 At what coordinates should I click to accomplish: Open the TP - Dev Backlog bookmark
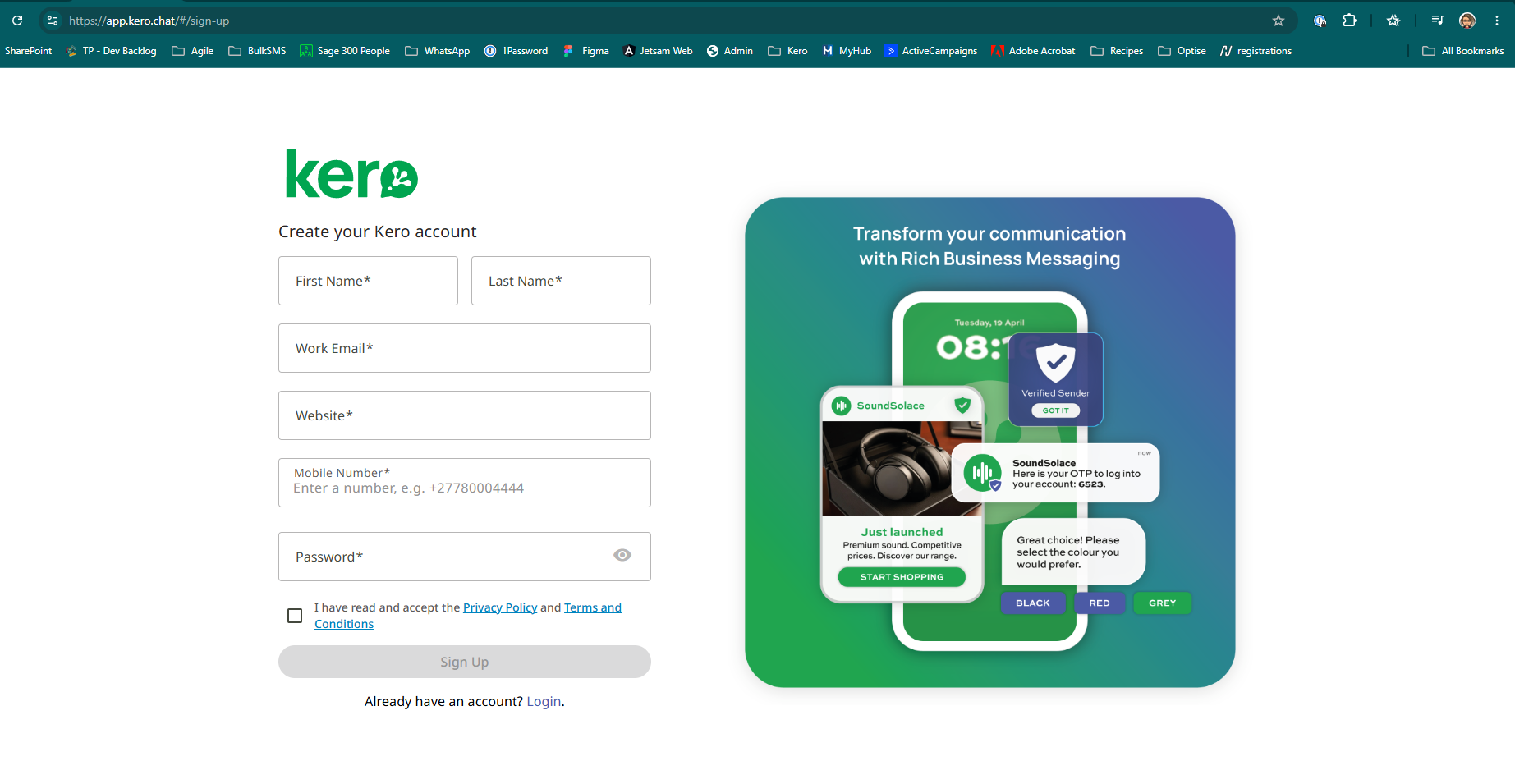pos(111,51)
